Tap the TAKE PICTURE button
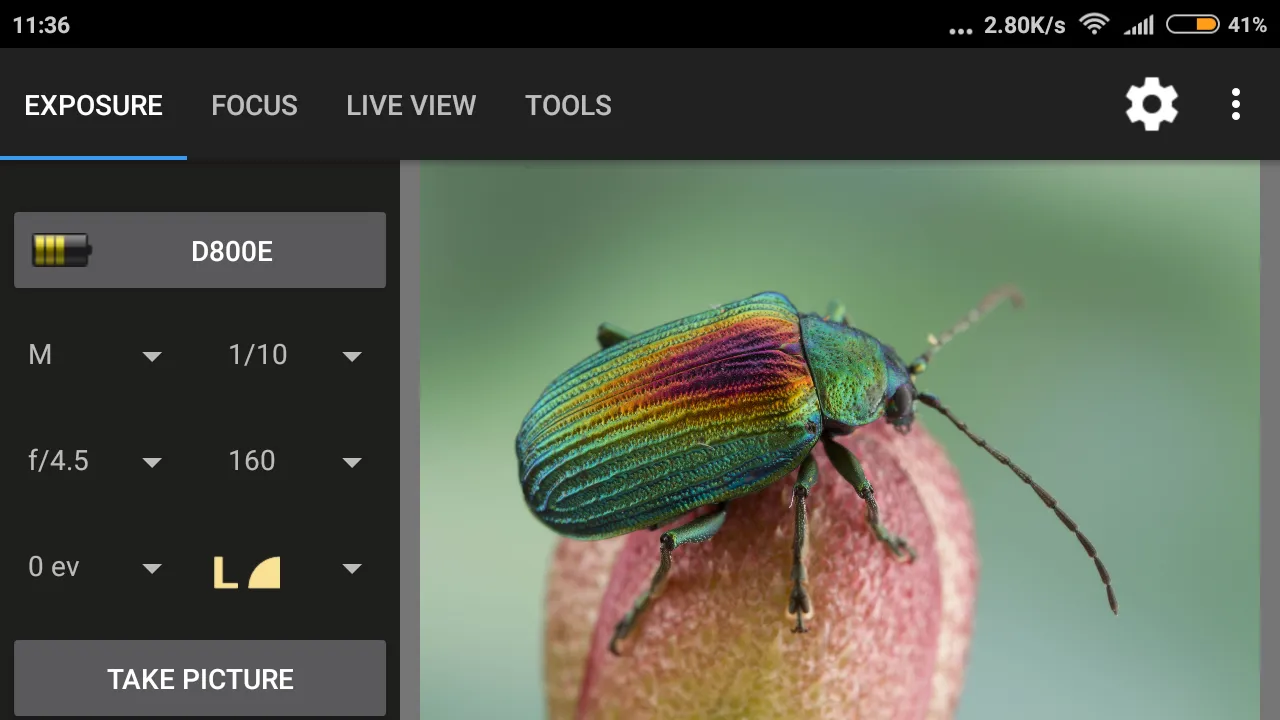The width and height of the screenshot is (1280, 720). [200, 679]
